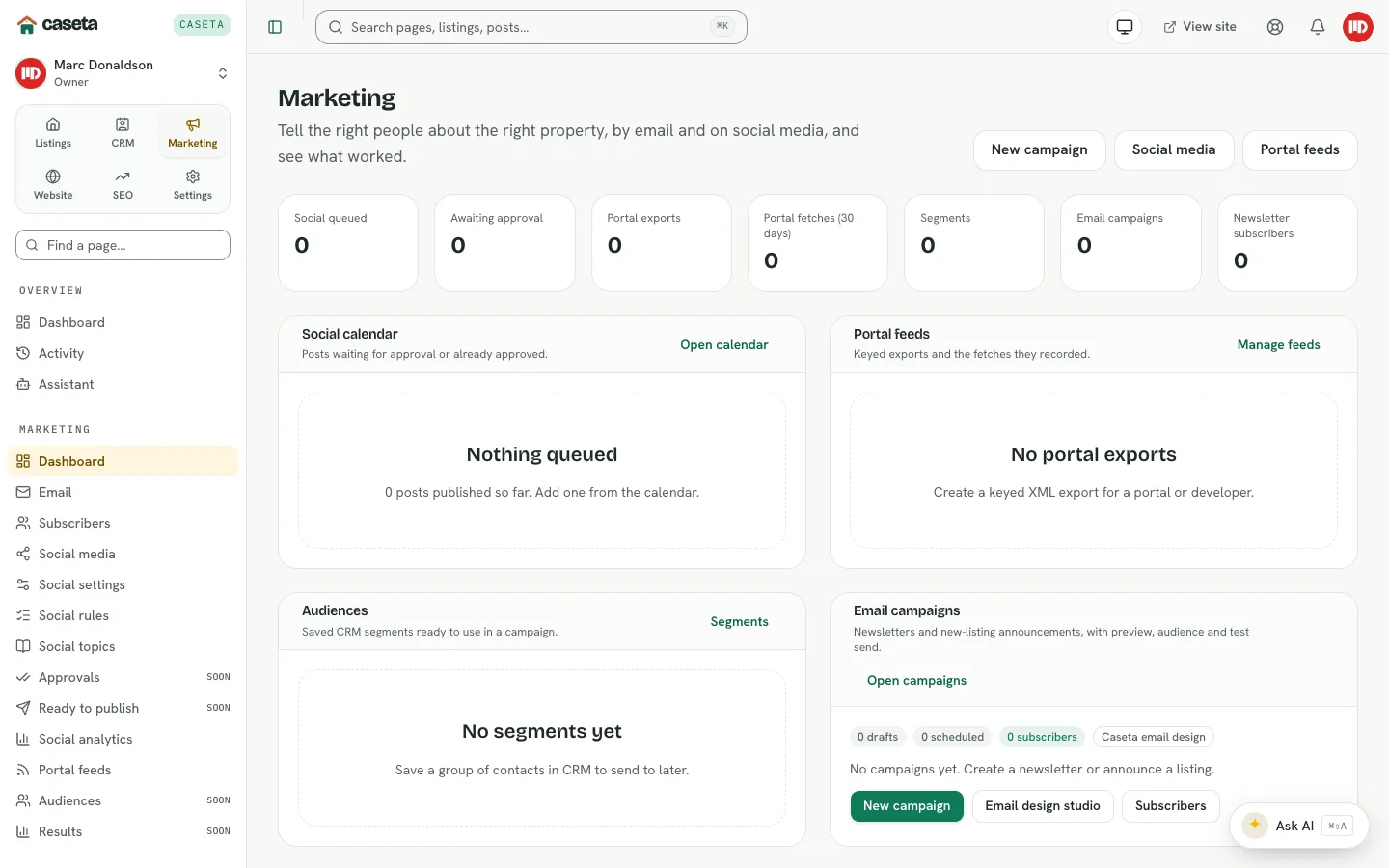The height and width of the screenshot is (868, 1389).
Task: Open Social analytics page
Action: (x=123, y=739)
